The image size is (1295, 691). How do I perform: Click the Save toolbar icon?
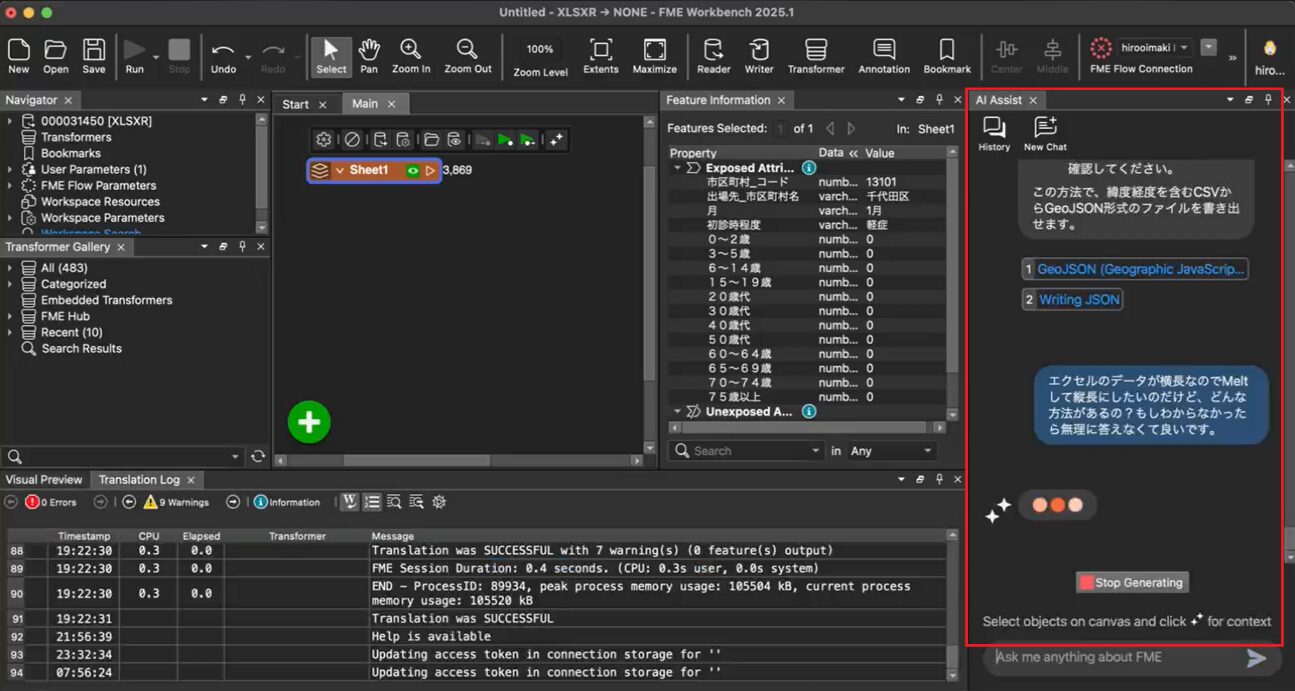pyautogui.click(x=94, y=56)
